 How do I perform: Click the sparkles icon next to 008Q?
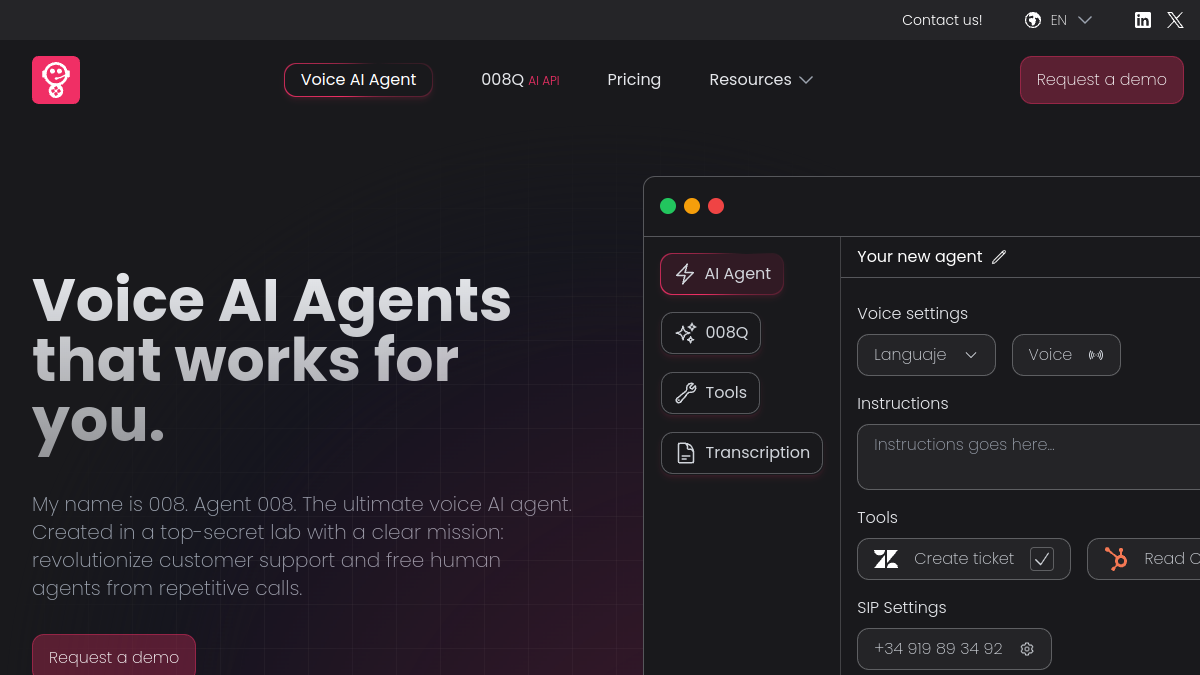point(686,333)
